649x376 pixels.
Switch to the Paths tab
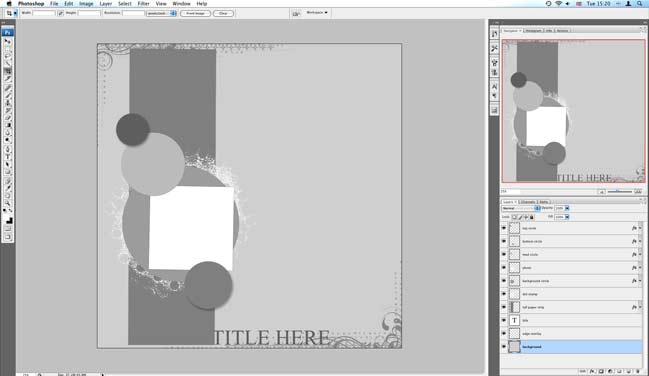pos(543,202)
